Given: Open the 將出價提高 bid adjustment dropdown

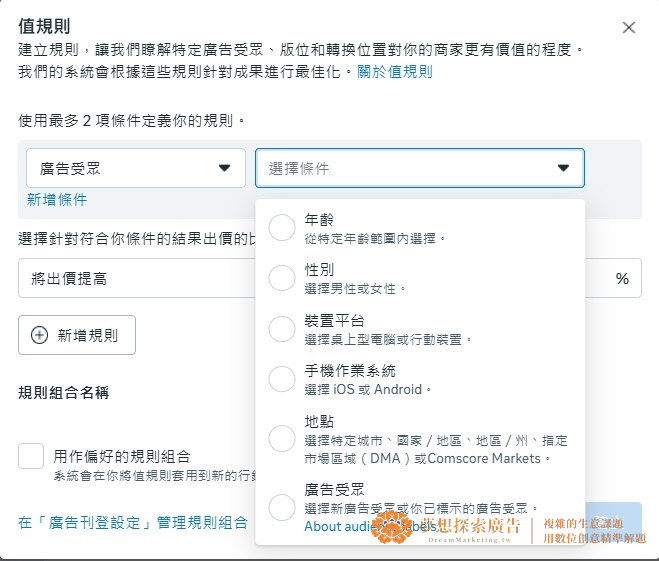Looking at the screenshot, I should point(137,278).
